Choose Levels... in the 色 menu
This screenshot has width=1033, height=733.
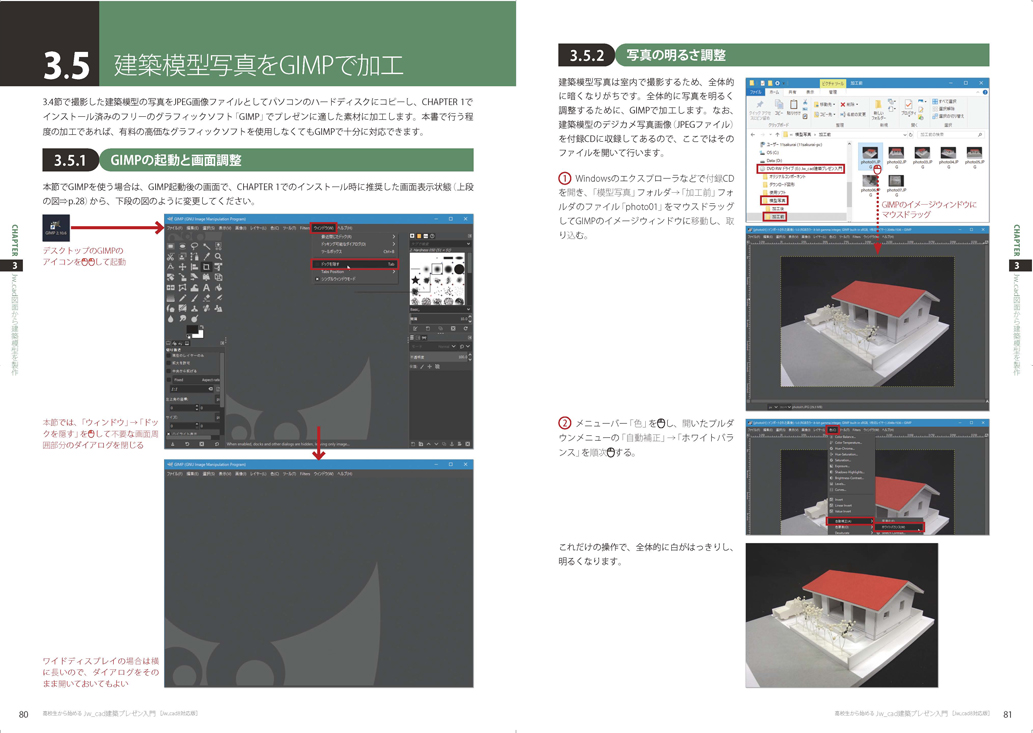840,484
